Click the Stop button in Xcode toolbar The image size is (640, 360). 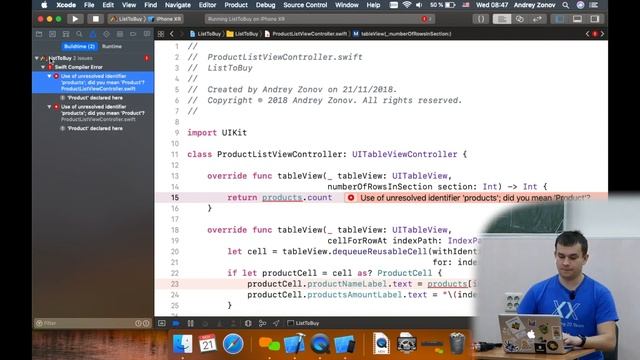pyautogui.click(x=95, y=19)
